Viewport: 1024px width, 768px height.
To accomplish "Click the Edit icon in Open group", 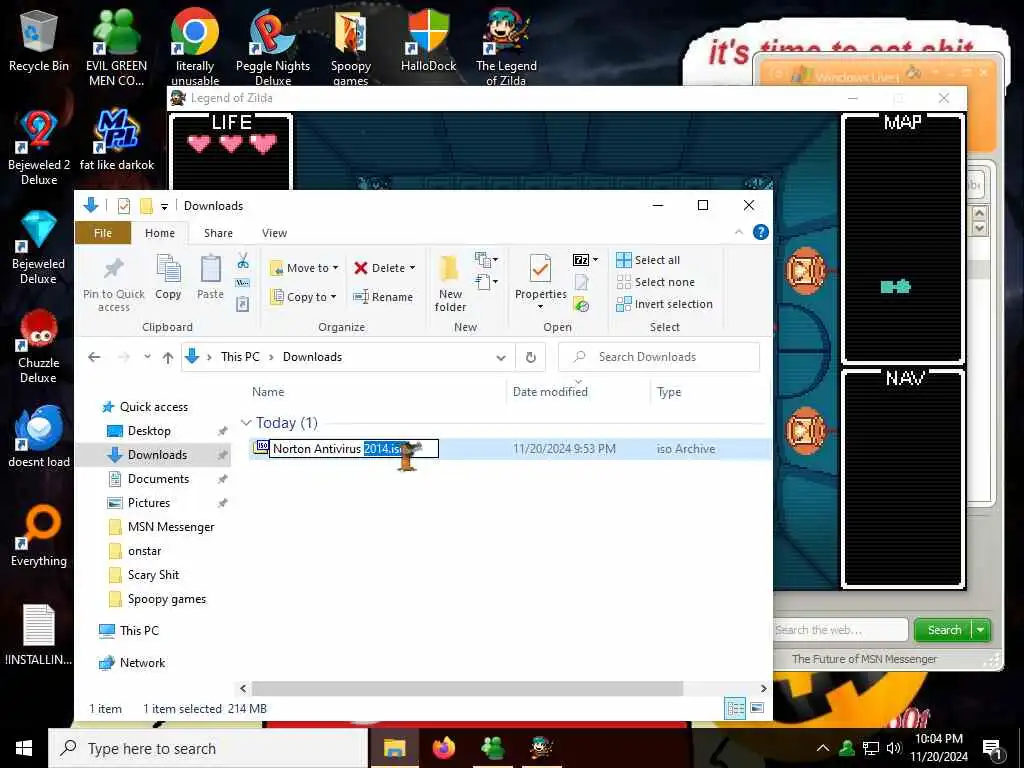I will click(581, 282).
